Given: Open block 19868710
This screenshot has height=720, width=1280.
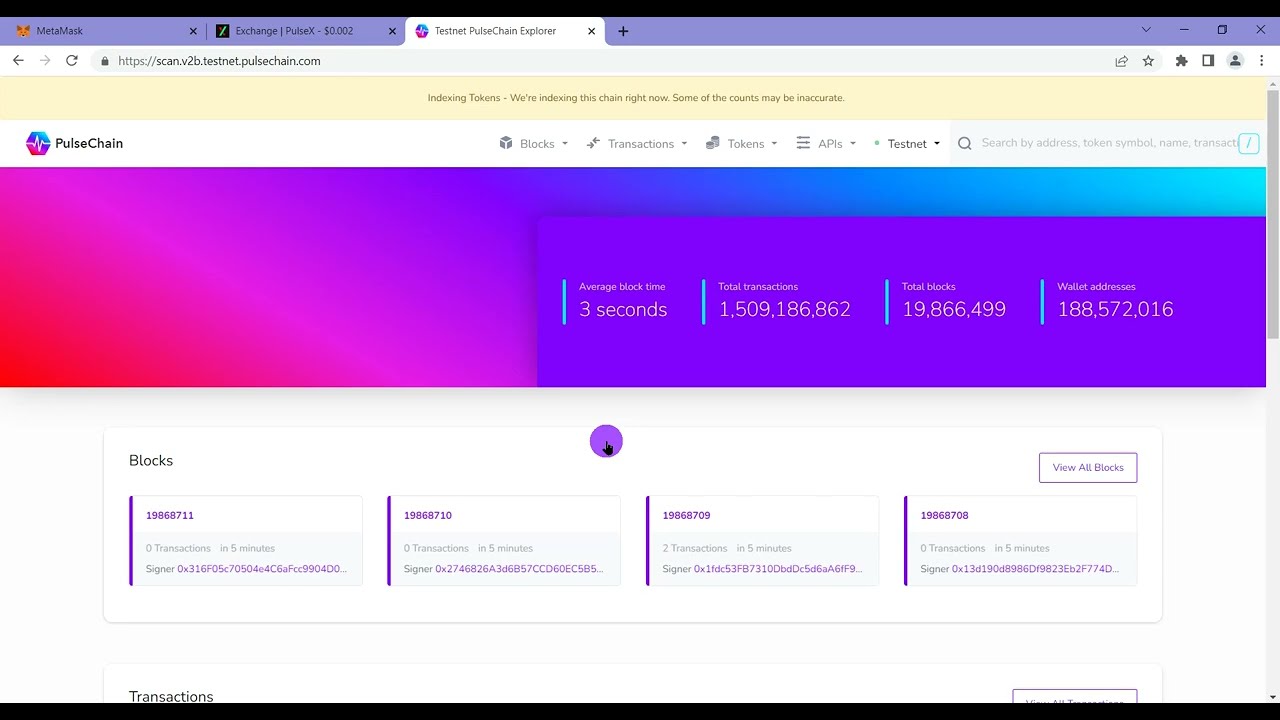Looking at the screenshot, I should (428, 515).
